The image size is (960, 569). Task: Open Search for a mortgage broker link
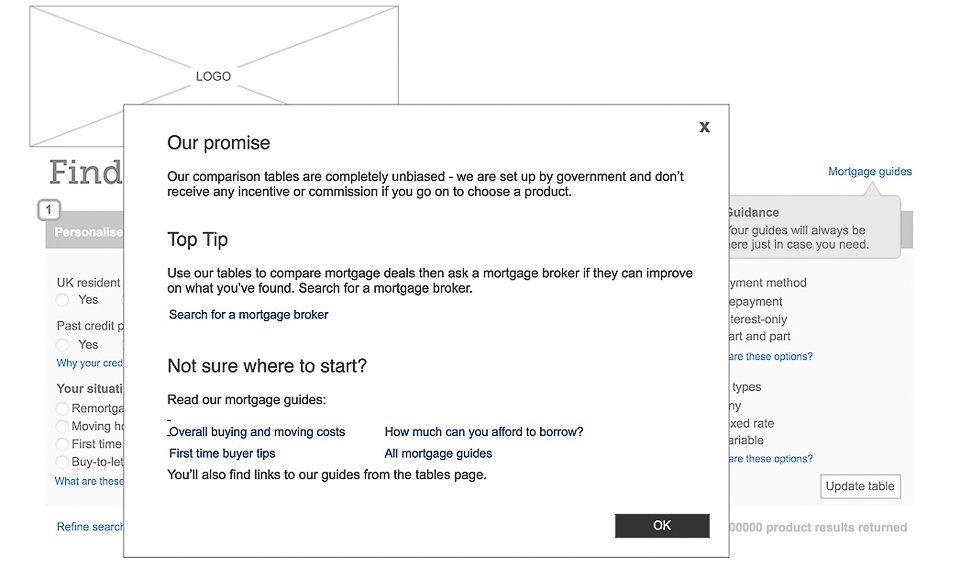(248, 315)
